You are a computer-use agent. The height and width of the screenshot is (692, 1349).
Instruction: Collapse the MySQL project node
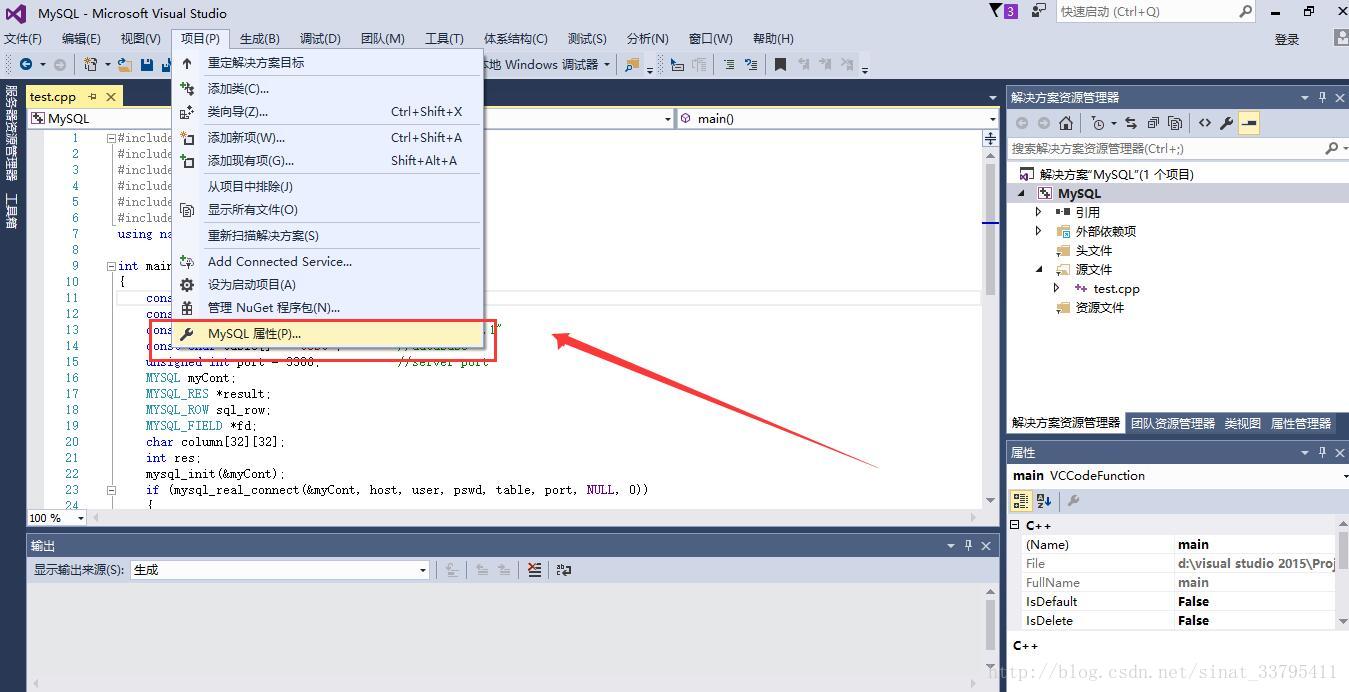point(1022,194)
